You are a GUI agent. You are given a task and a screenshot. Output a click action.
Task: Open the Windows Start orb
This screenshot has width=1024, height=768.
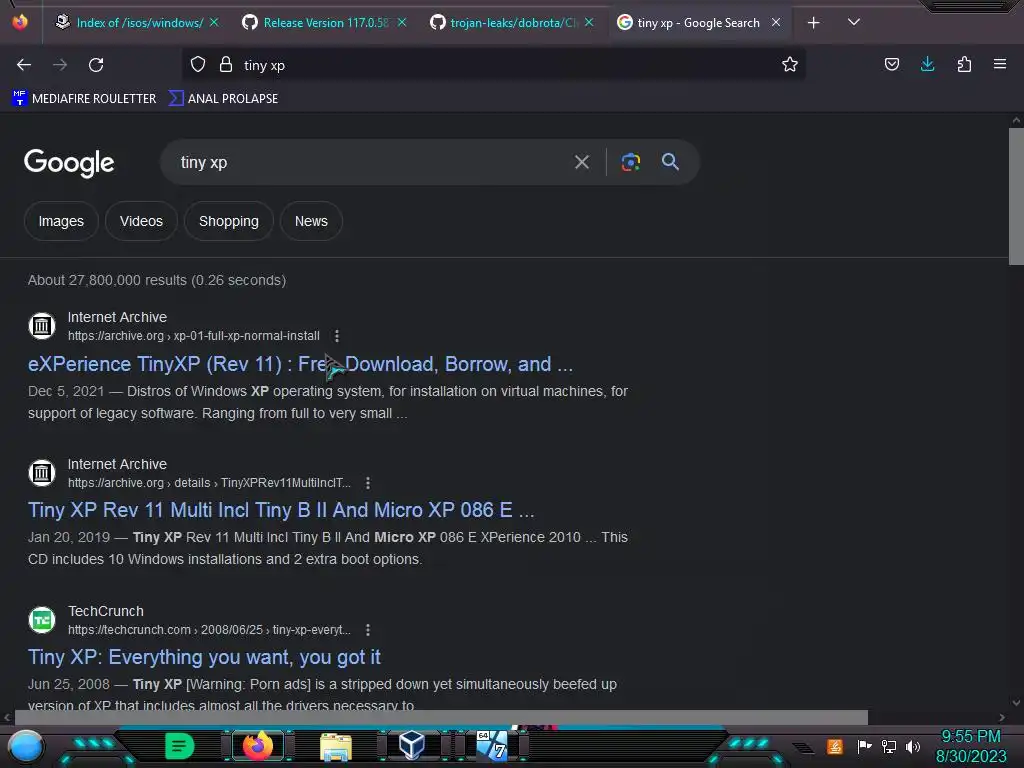point(25,746)
